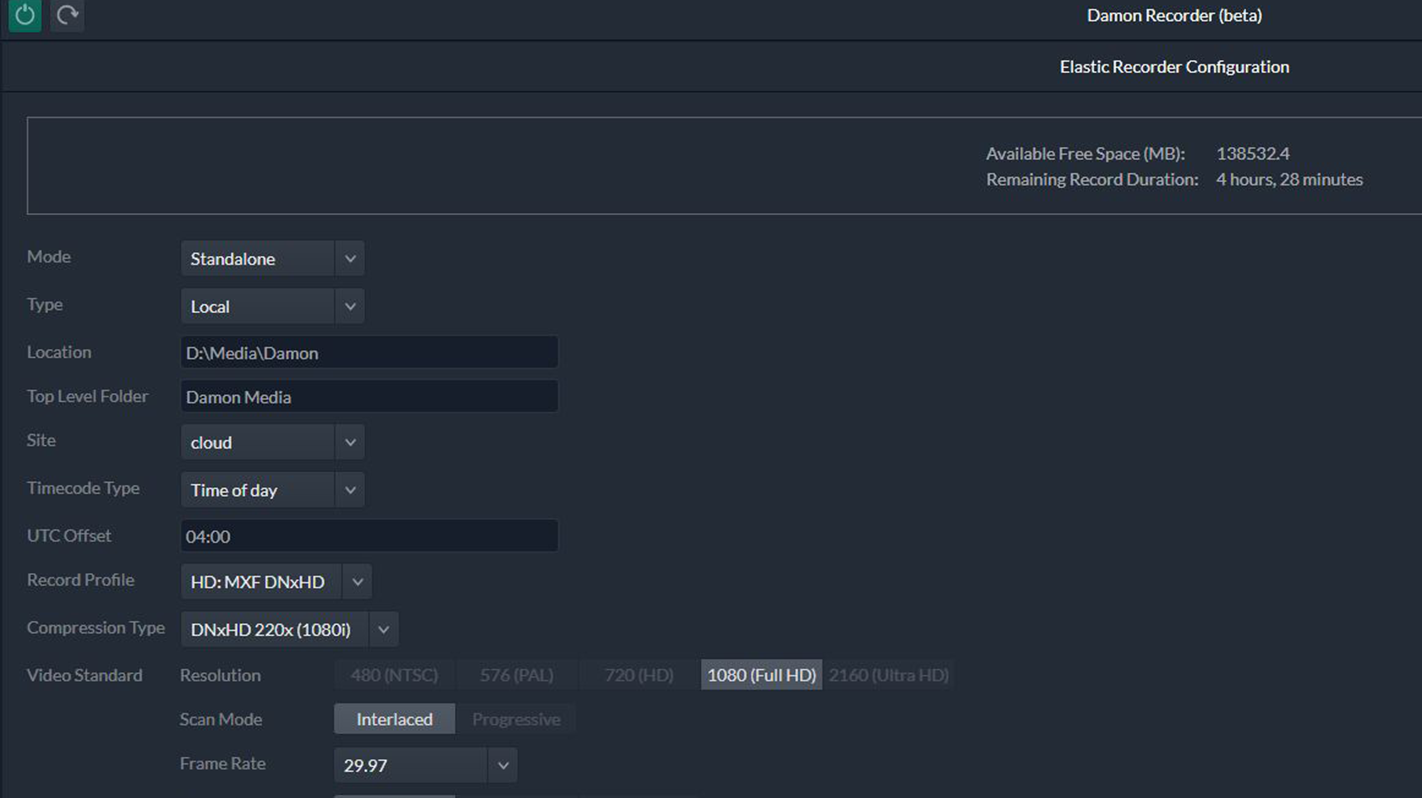Click the "Available Free Space (MB):" label

click(x=1085, y=154)
